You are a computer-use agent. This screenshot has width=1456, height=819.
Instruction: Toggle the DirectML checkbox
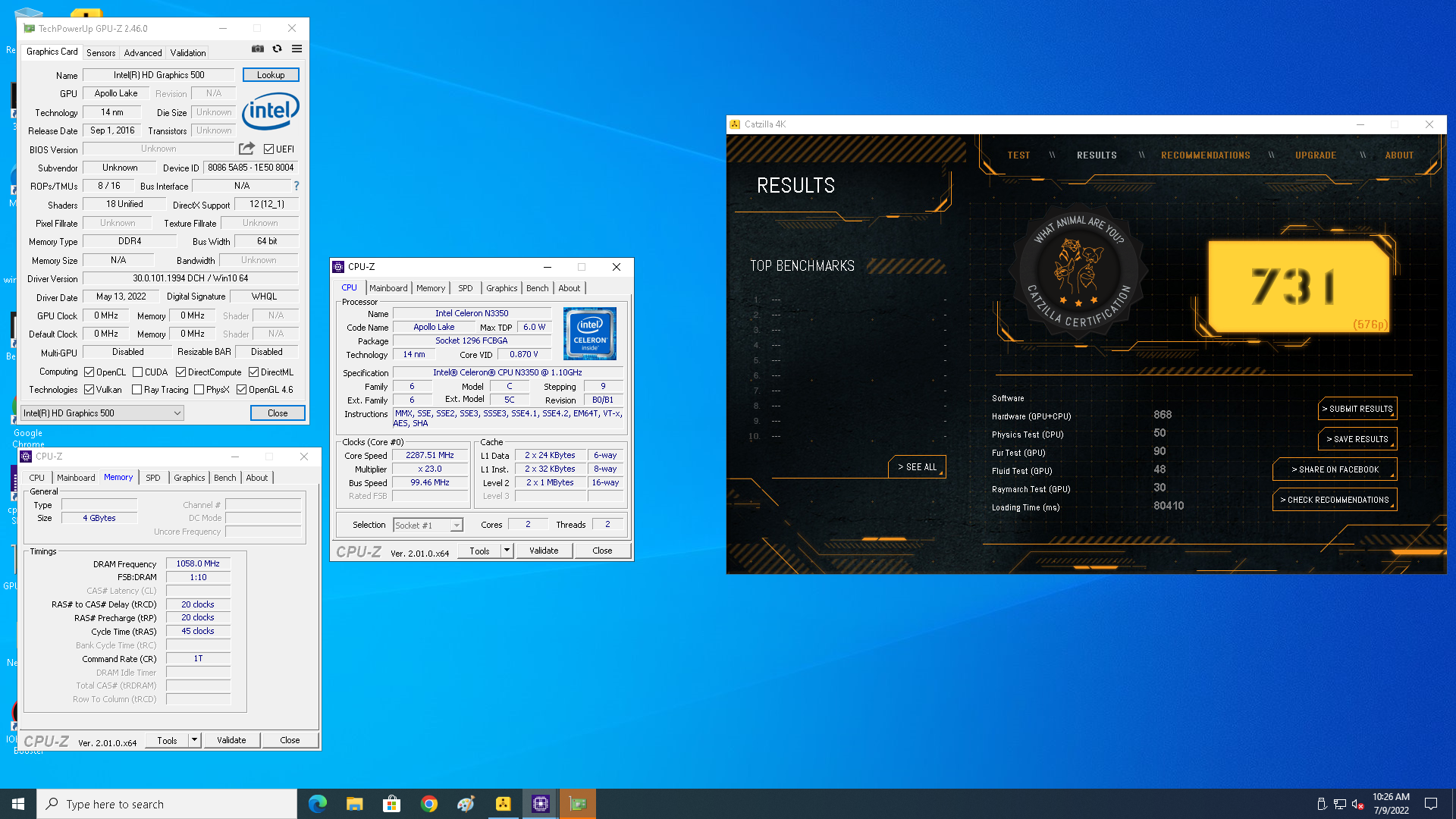[253, 372]
